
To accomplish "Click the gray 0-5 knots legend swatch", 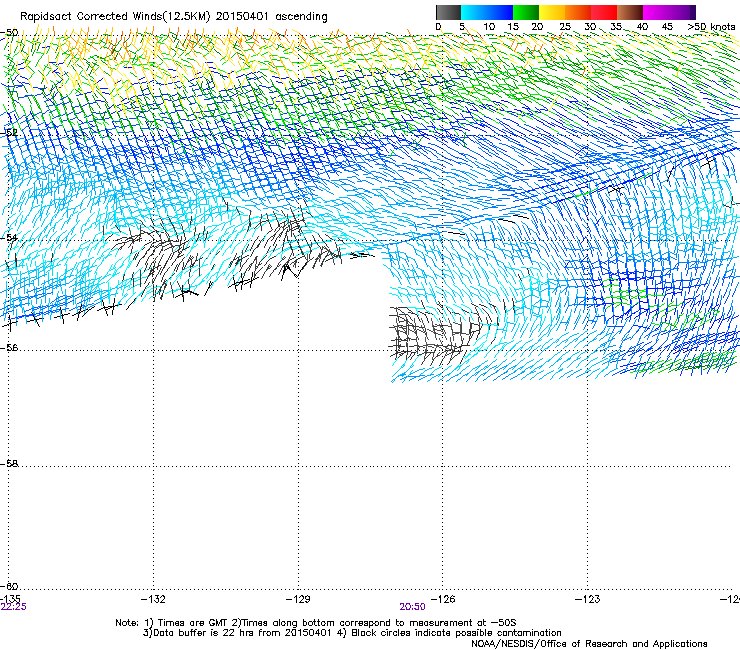I will coord(449,12).
